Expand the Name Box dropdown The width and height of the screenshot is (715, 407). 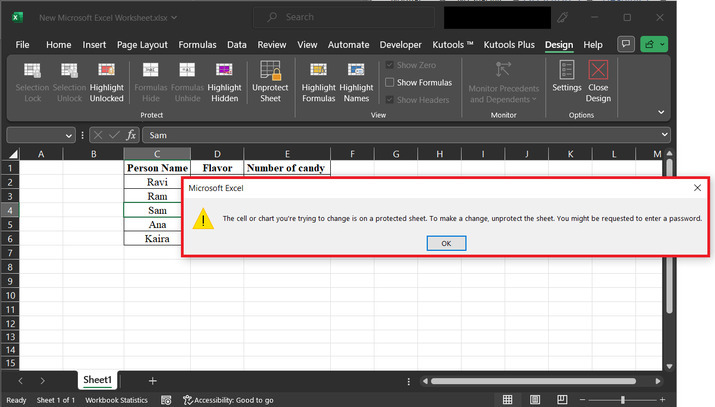coord(68,135)
